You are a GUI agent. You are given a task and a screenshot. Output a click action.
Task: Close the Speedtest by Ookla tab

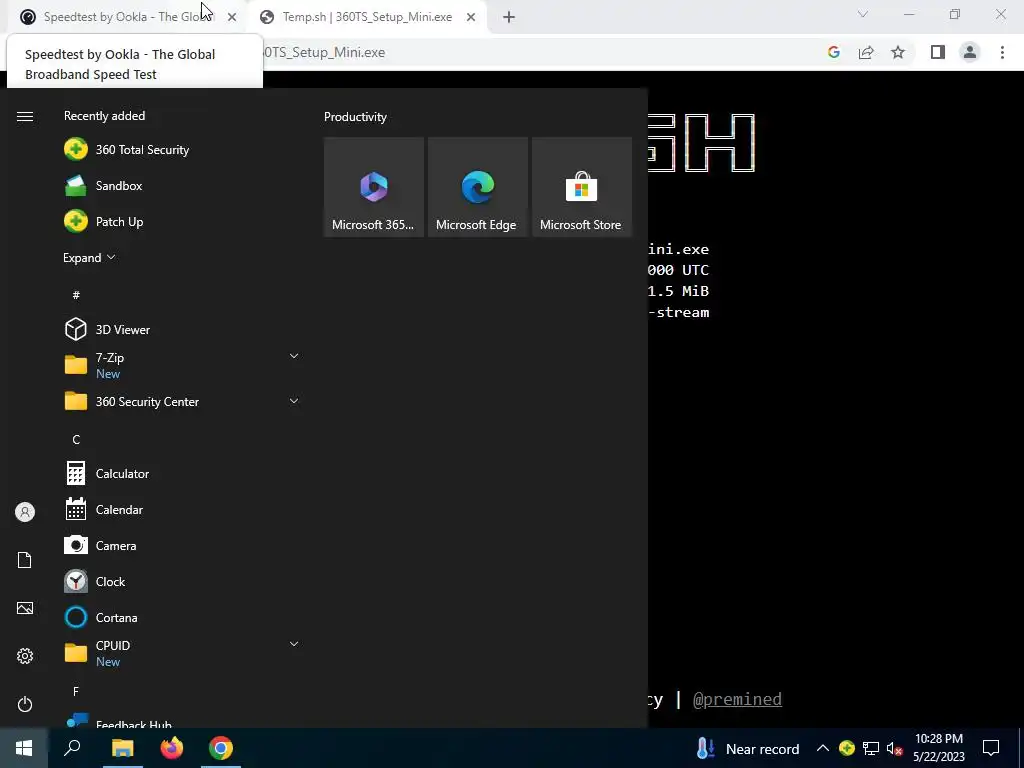pyautogui.click(x=232, y=17)
